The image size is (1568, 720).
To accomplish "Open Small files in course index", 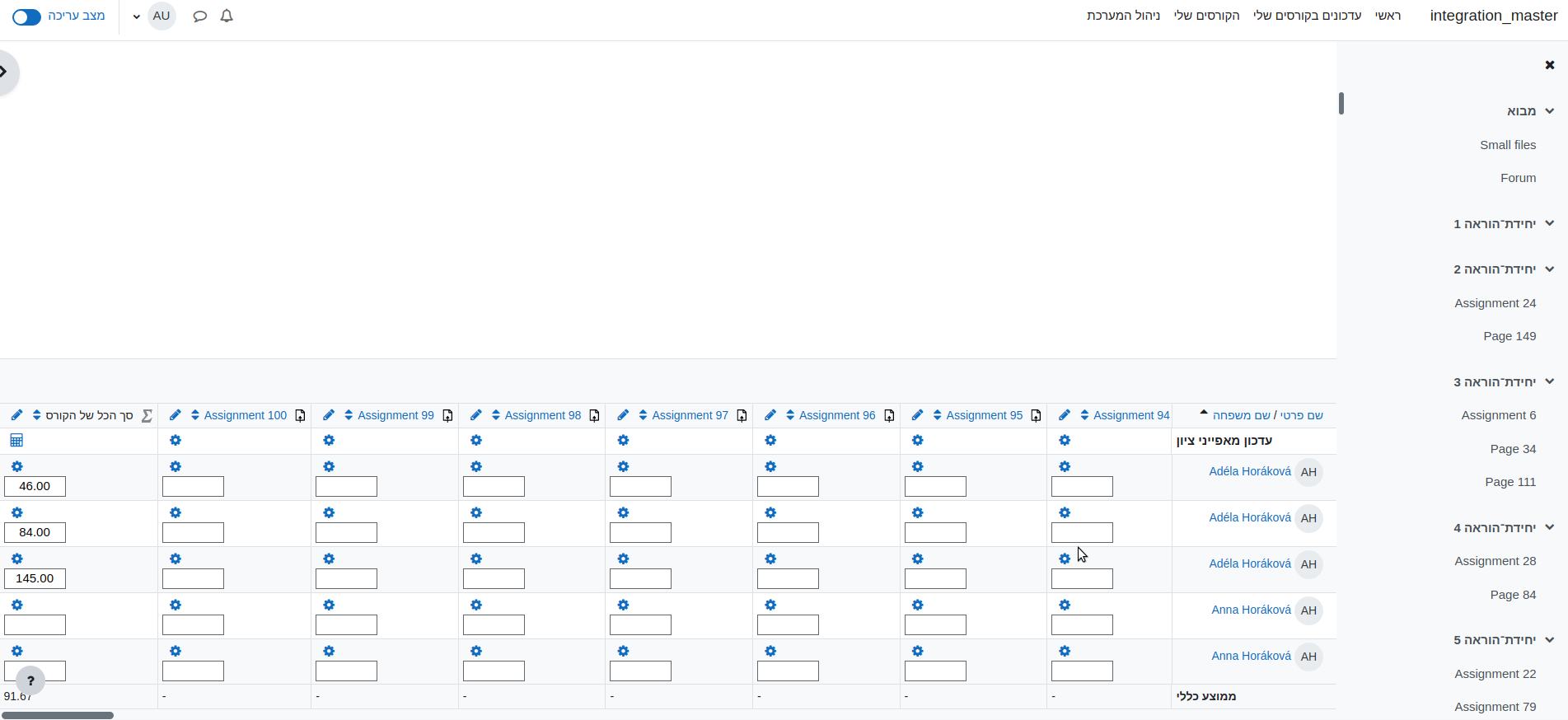I will pyautogui.click(x=1508, y=145).
